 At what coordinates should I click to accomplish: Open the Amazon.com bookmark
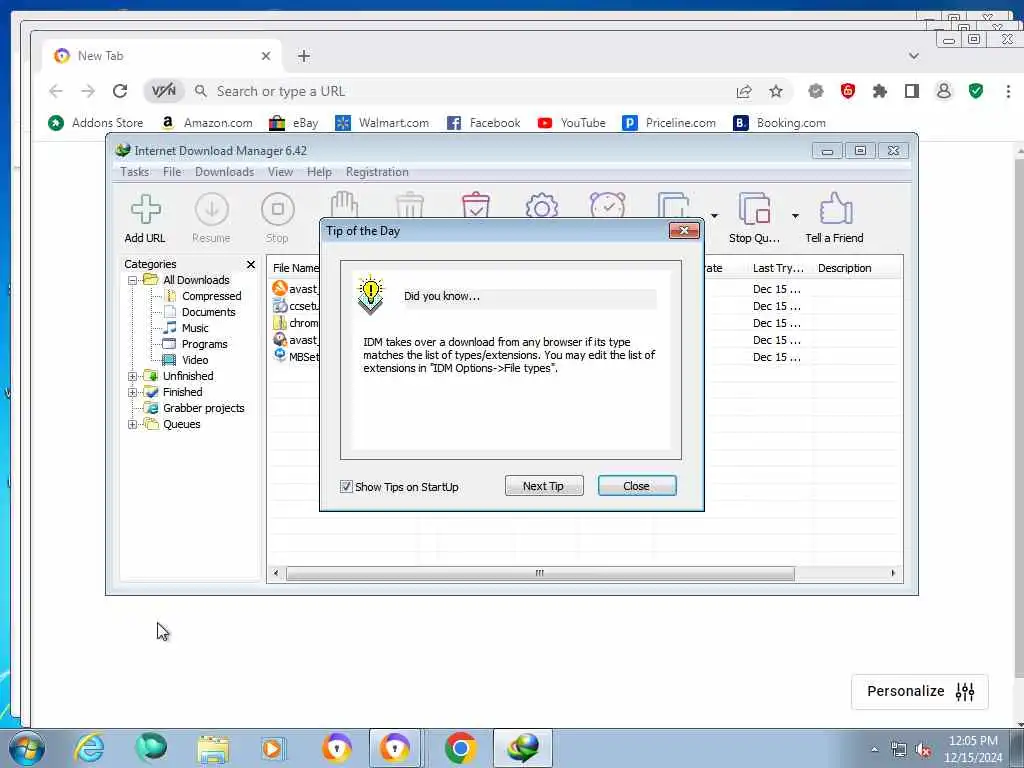[x=206, y=123]
